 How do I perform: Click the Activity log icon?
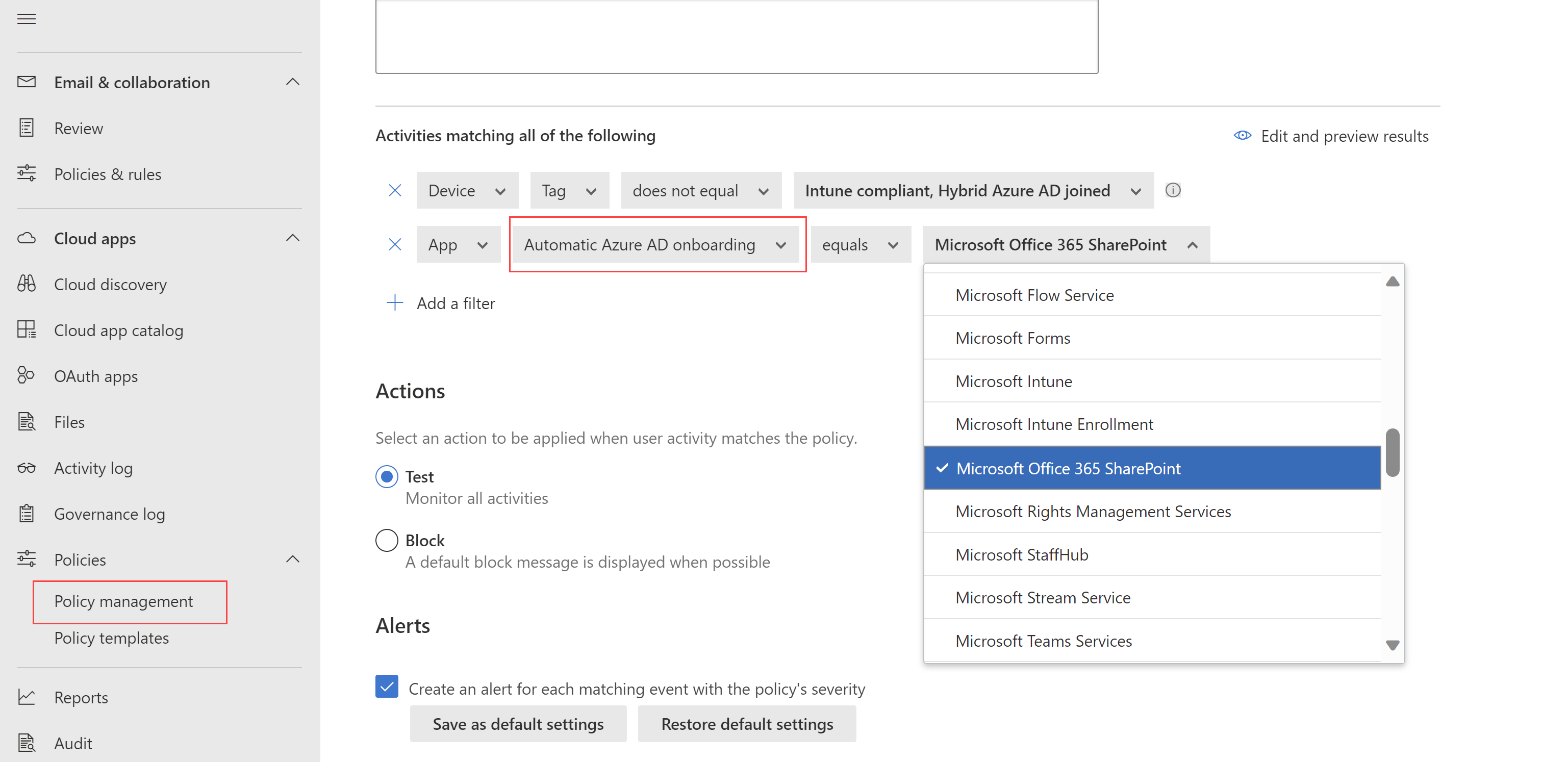click(x=27, y=468)
